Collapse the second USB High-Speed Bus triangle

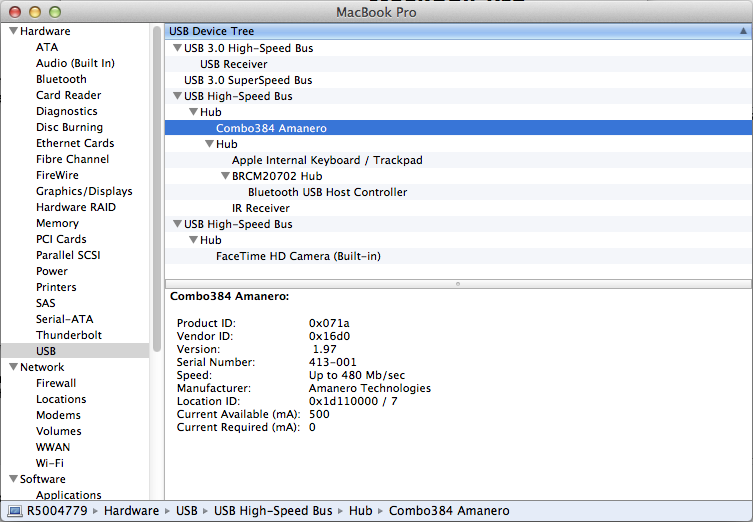coord(177,224)
